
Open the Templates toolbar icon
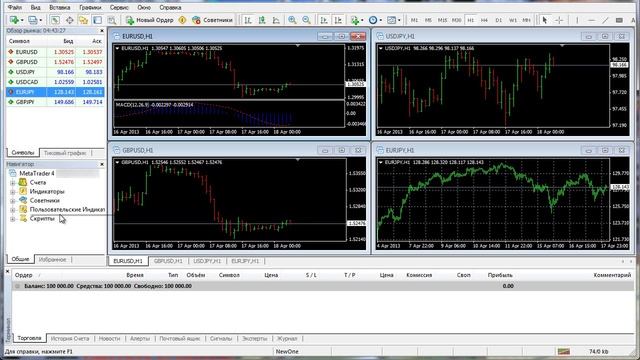click(391, 20)
